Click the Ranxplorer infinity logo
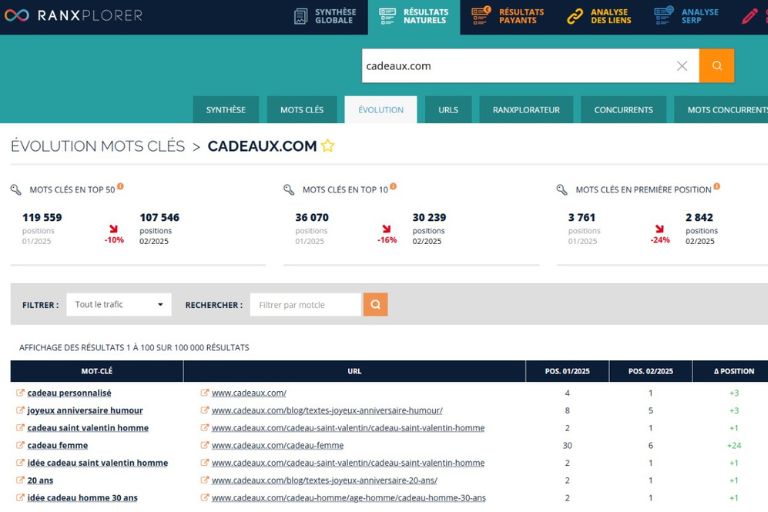This screenshot has height=512, width=768. click(17, 15)
